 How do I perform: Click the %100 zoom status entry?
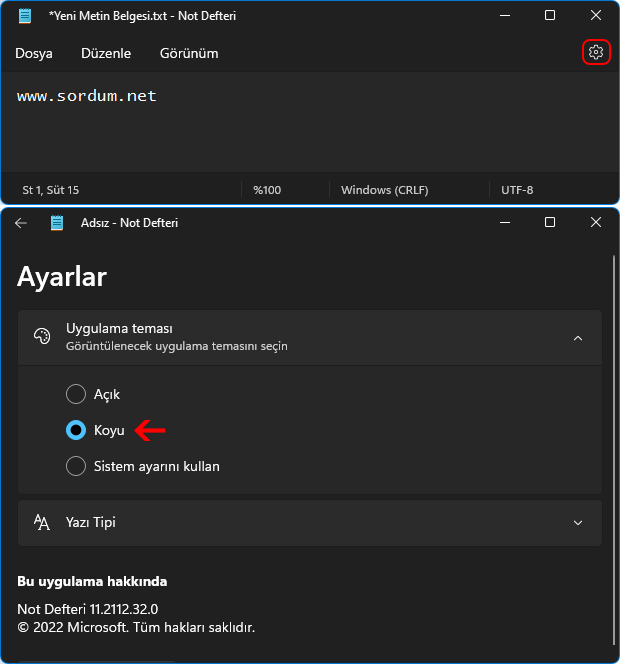pos(267,190)
